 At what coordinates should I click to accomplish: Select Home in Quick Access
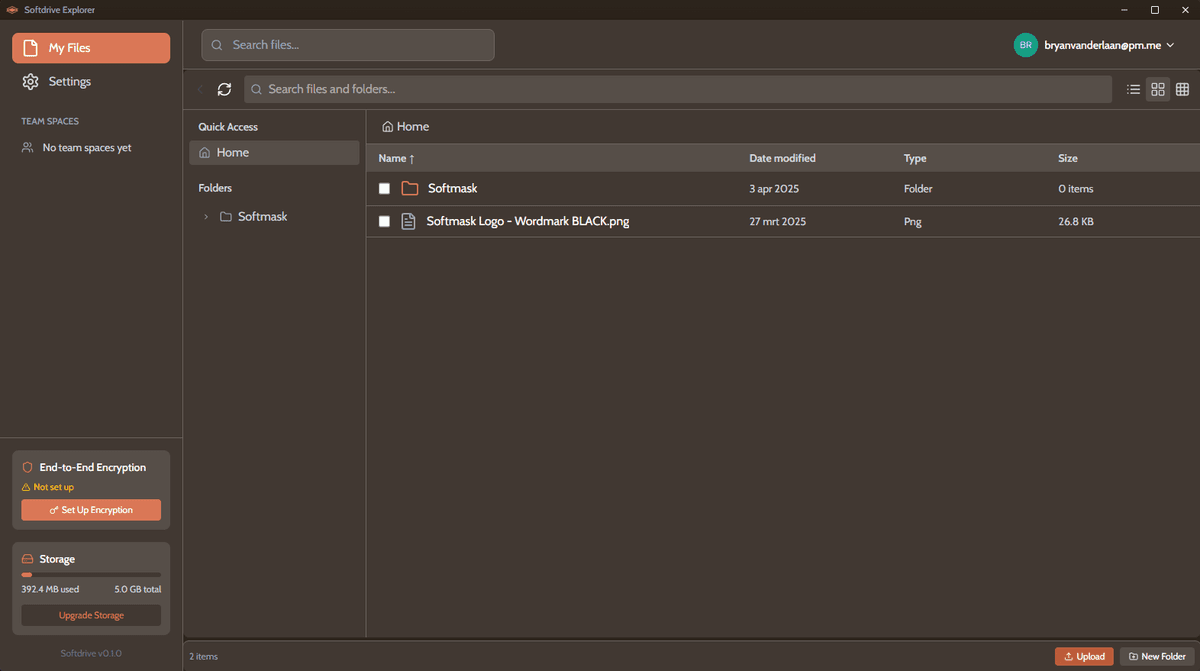pos(274,152)
